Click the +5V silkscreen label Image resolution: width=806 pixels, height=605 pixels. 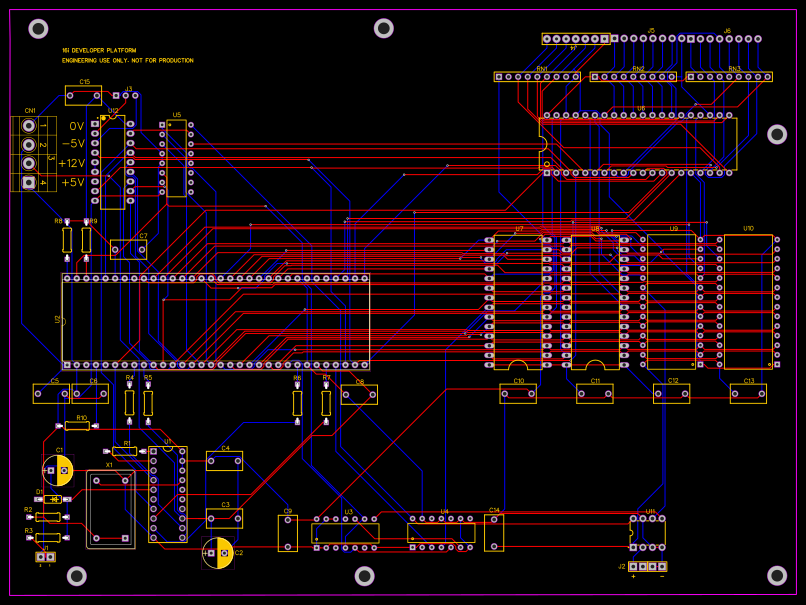(75, 183)
